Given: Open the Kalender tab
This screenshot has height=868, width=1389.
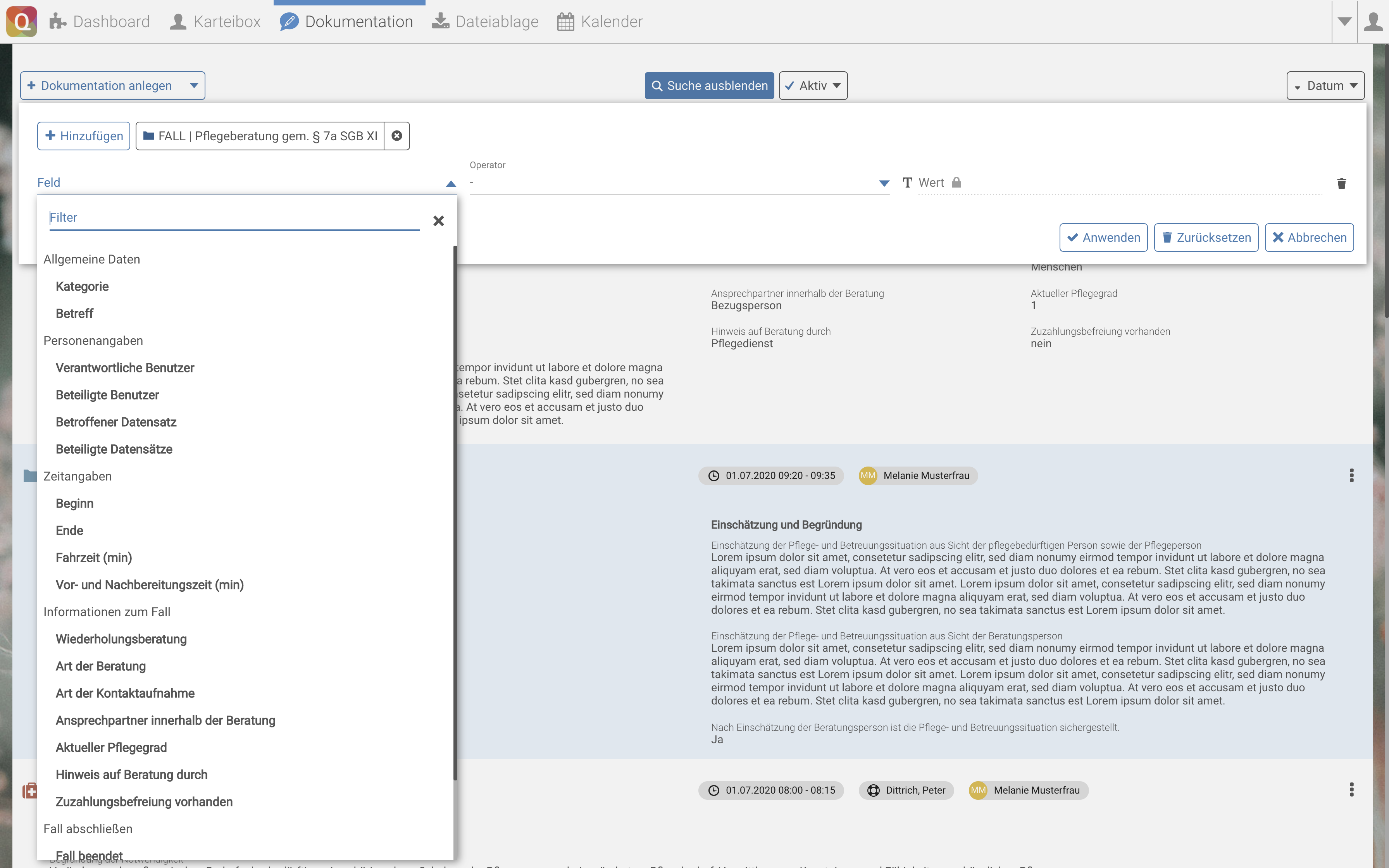Looking at the screenshot, I should coord(600,22).
